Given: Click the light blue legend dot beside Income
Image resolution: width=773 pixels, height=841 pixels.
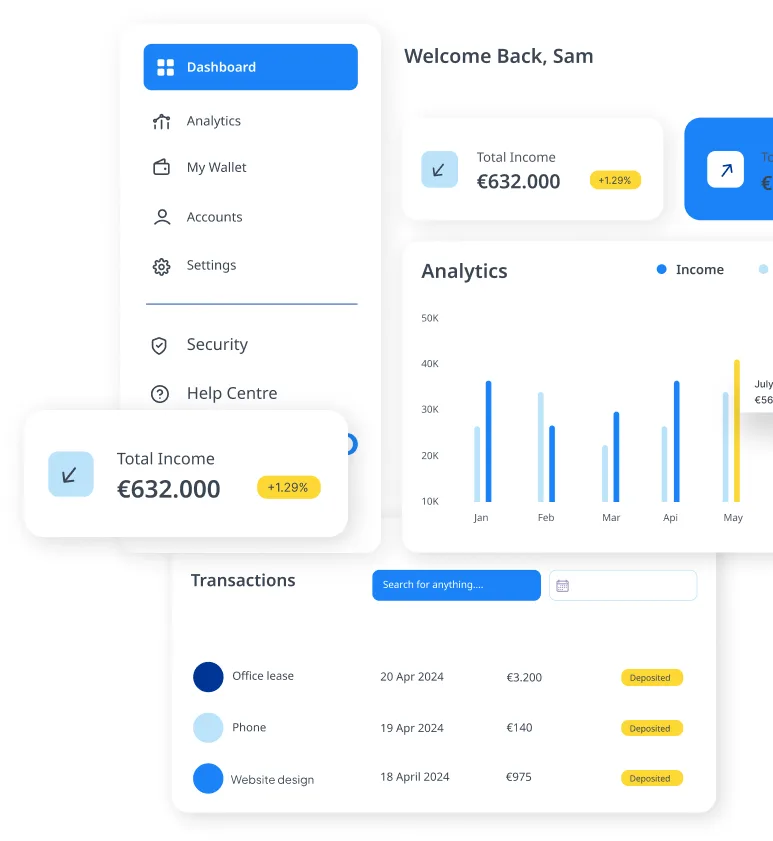Looking at the screenshot, I should [x=763, y=269].
